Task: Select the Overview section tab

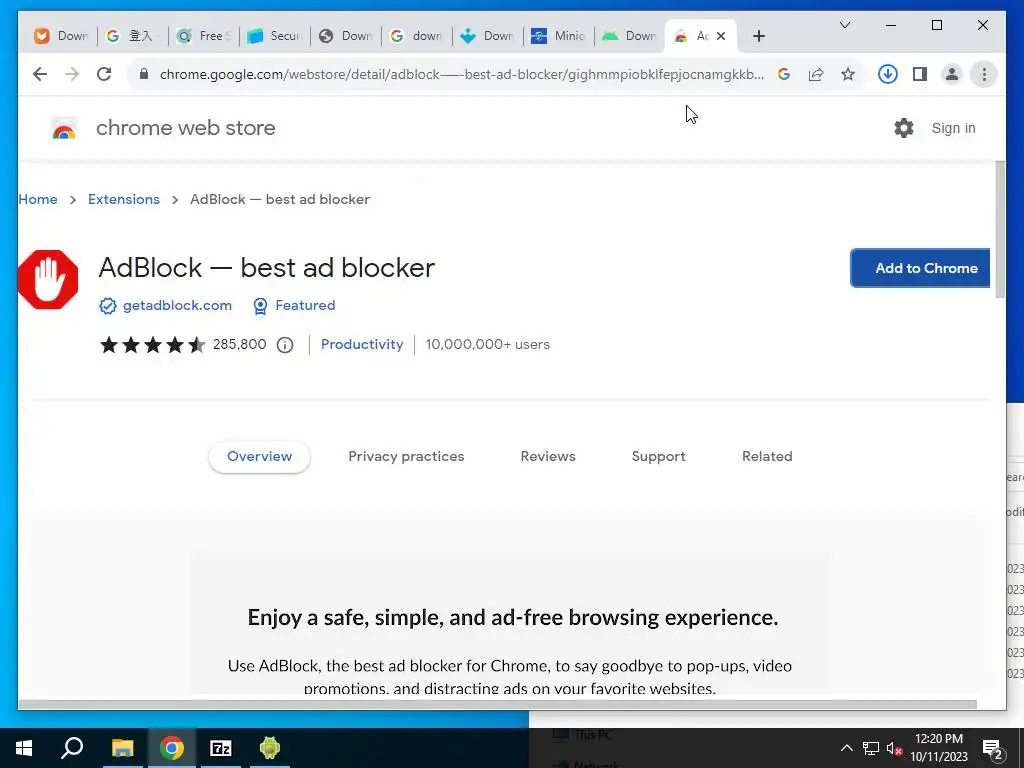Action: click(x=259, y=456)
